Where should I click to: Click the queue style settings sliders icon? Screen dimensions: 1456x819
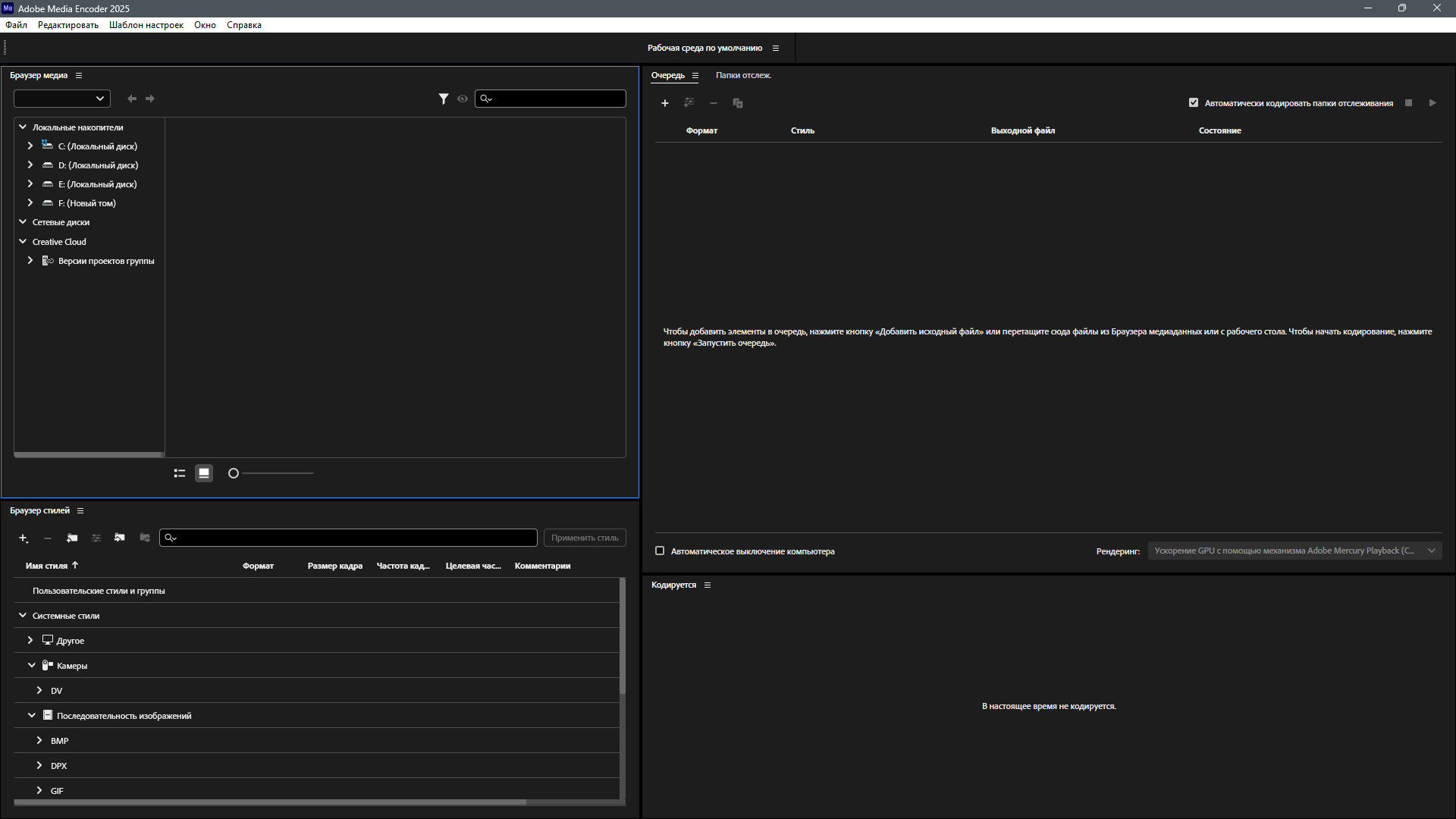tap(689, 102)
